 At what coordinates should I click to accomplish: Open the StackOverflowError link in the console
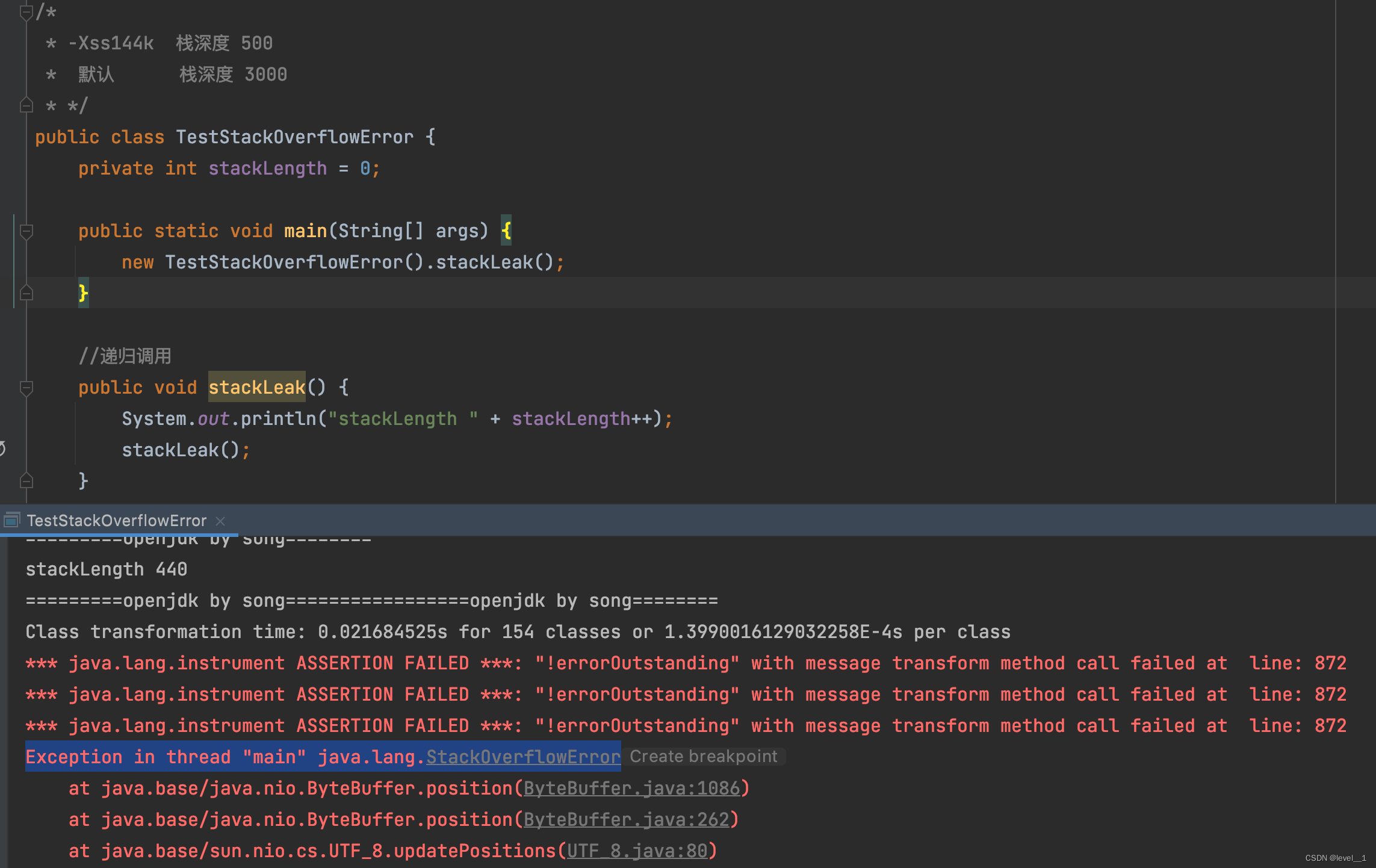tap(522, 757)
